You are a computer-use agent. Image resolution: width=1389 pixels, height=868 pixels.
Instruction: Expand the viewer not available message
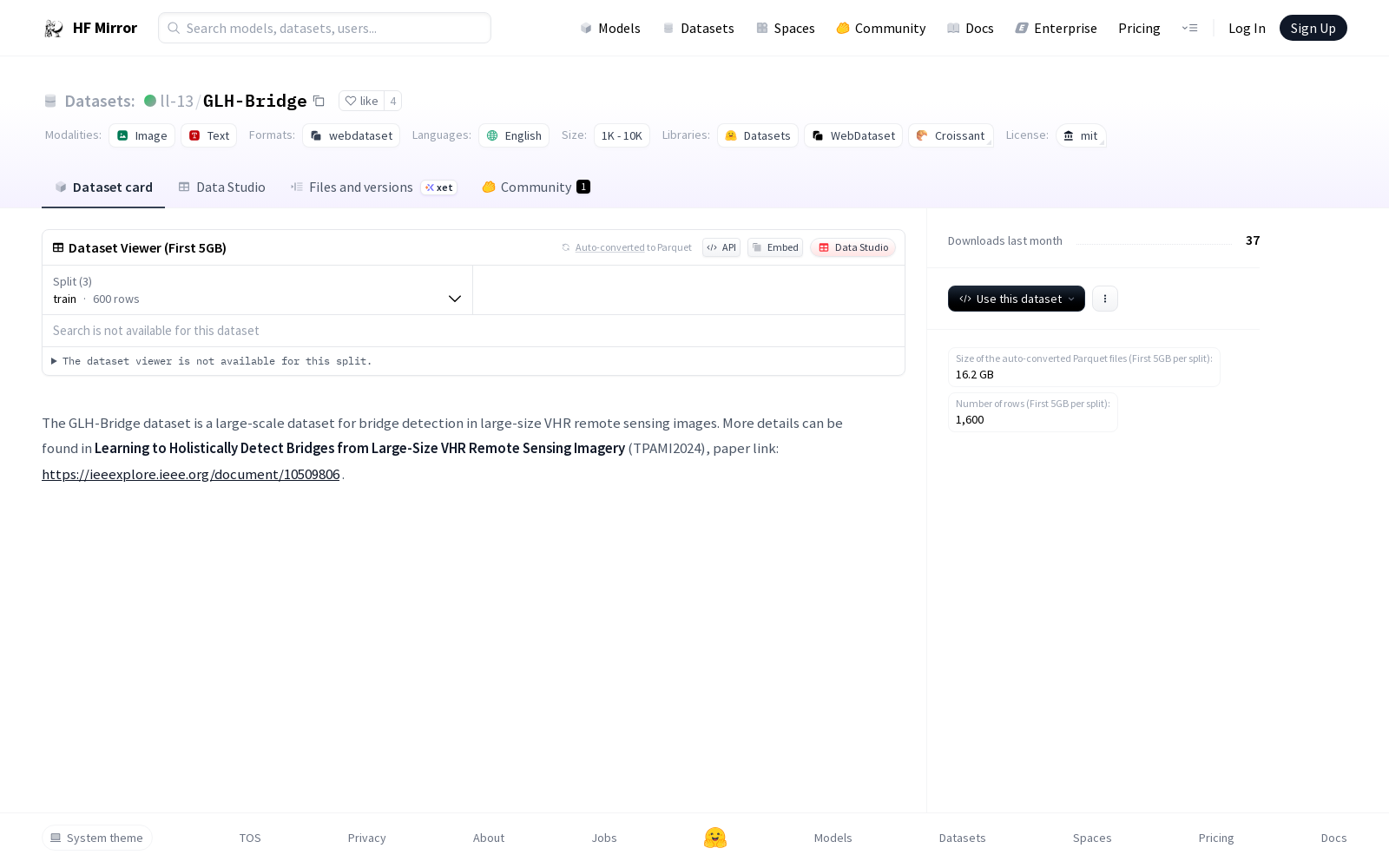(x=212, y=361)
